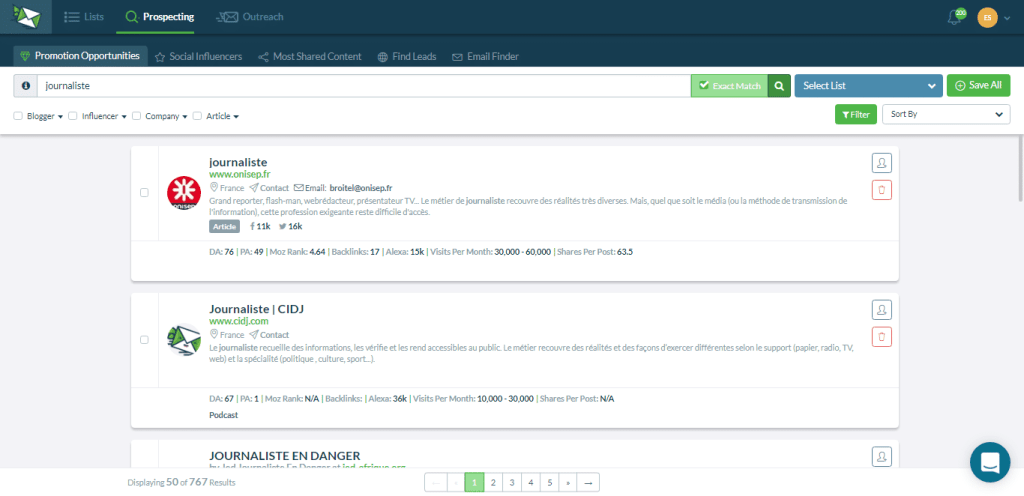Check the Blogger filter checkbox
This screenshot has width=1024, height=496.
point(18,116)
